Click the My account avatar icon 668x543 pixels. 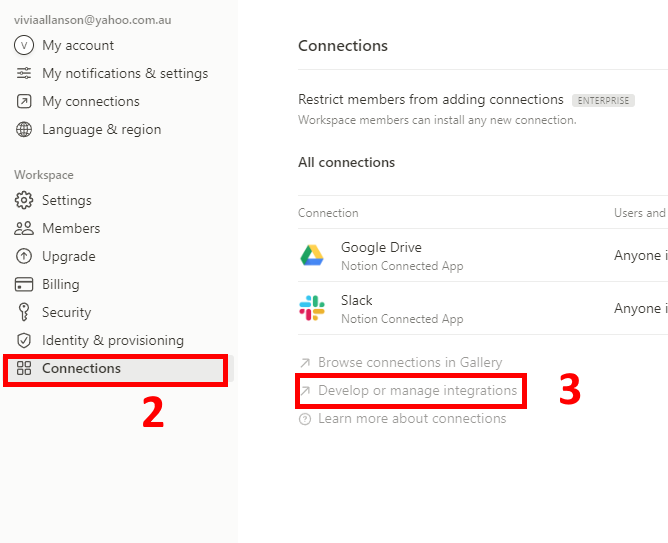pyautogui.click(x=24, y=45)
